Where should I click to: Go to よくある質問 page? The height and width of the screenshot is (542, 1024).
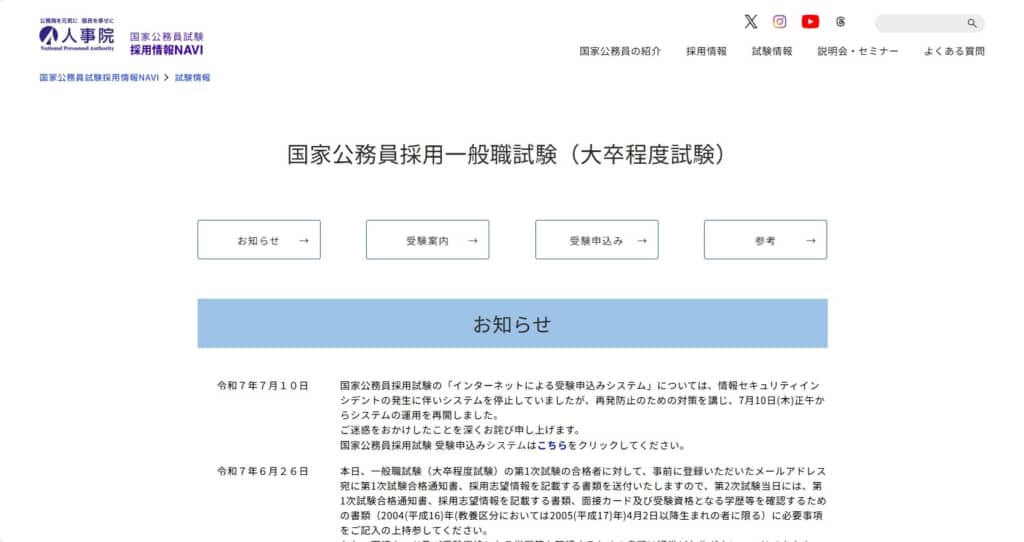point(954,51)
